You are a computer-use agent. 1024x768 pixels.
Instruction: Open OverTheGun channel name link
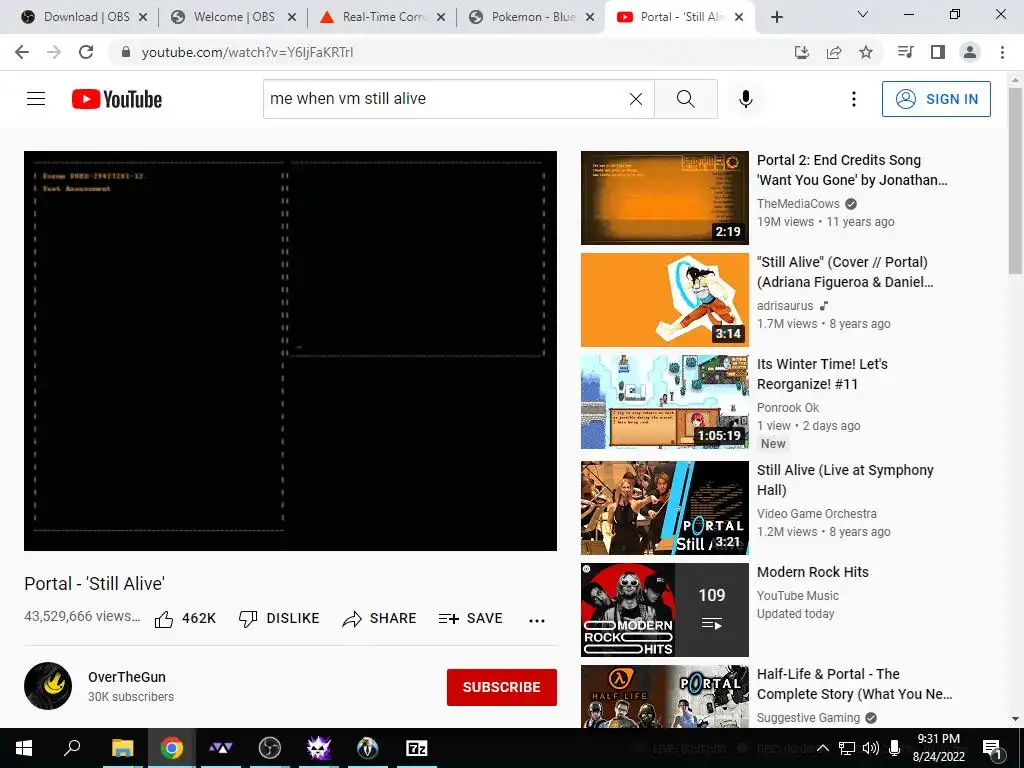(127, 677)
